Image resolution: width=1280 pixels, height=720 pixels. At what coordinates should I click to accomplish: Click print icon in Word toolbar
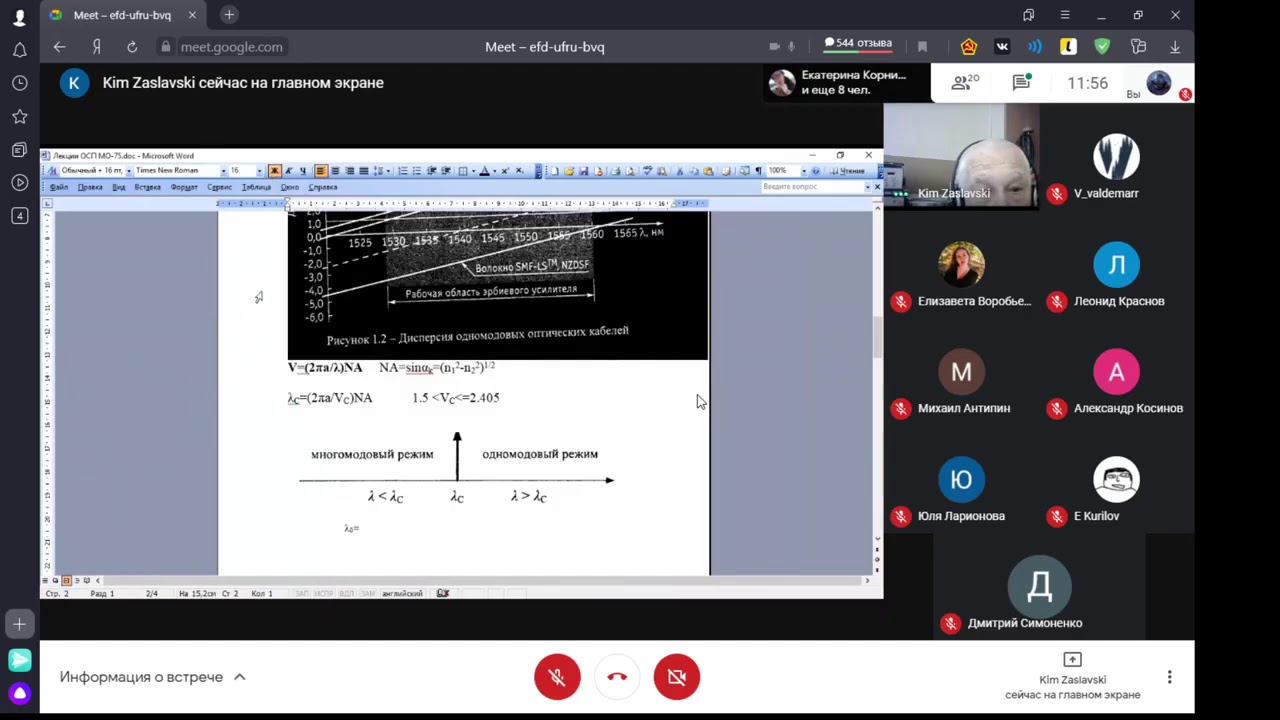click(616, 171)
